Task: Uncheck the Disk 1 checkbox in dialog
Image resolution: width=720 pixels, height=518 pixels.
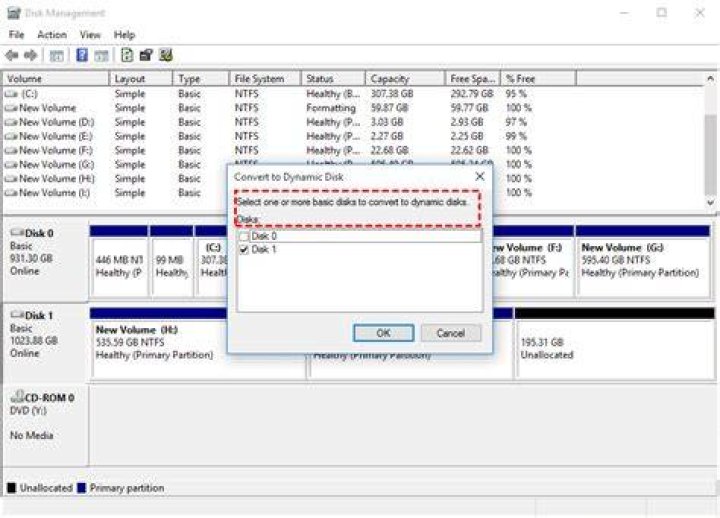Action: click(244, 250)
